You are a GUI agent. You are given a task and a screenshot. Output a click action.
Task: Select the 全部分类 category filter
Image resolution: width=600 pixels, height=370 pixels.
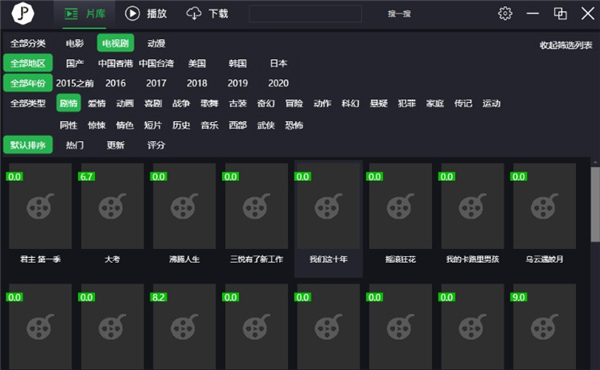pos(28,43)
